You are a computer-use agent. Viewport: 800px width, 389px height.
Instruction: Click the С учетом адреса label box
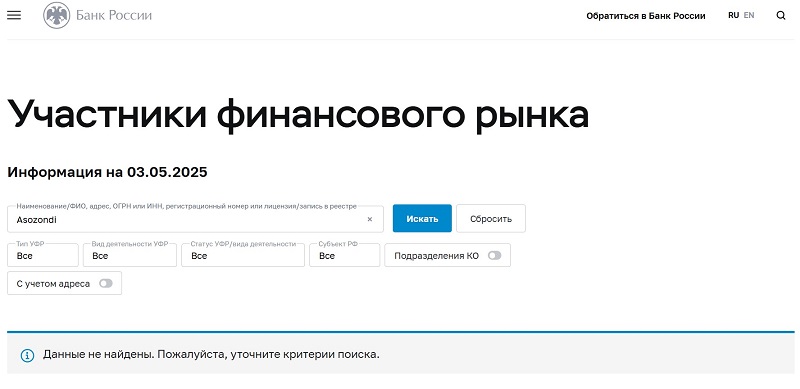[64, 283]
